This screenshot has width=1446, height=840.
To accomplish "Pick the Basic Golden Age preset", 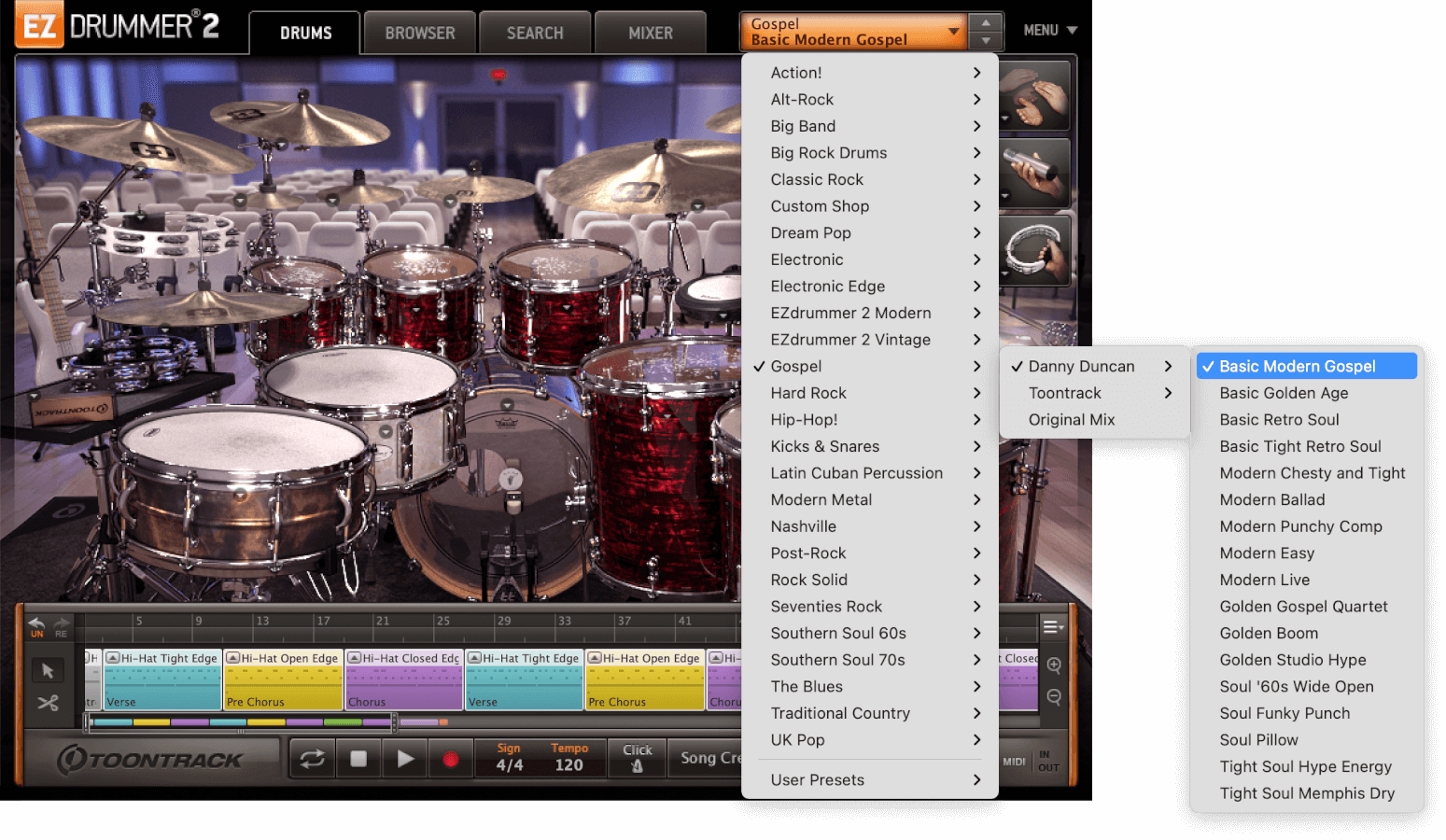I will pyautogui.click(x=1306, y=394).
